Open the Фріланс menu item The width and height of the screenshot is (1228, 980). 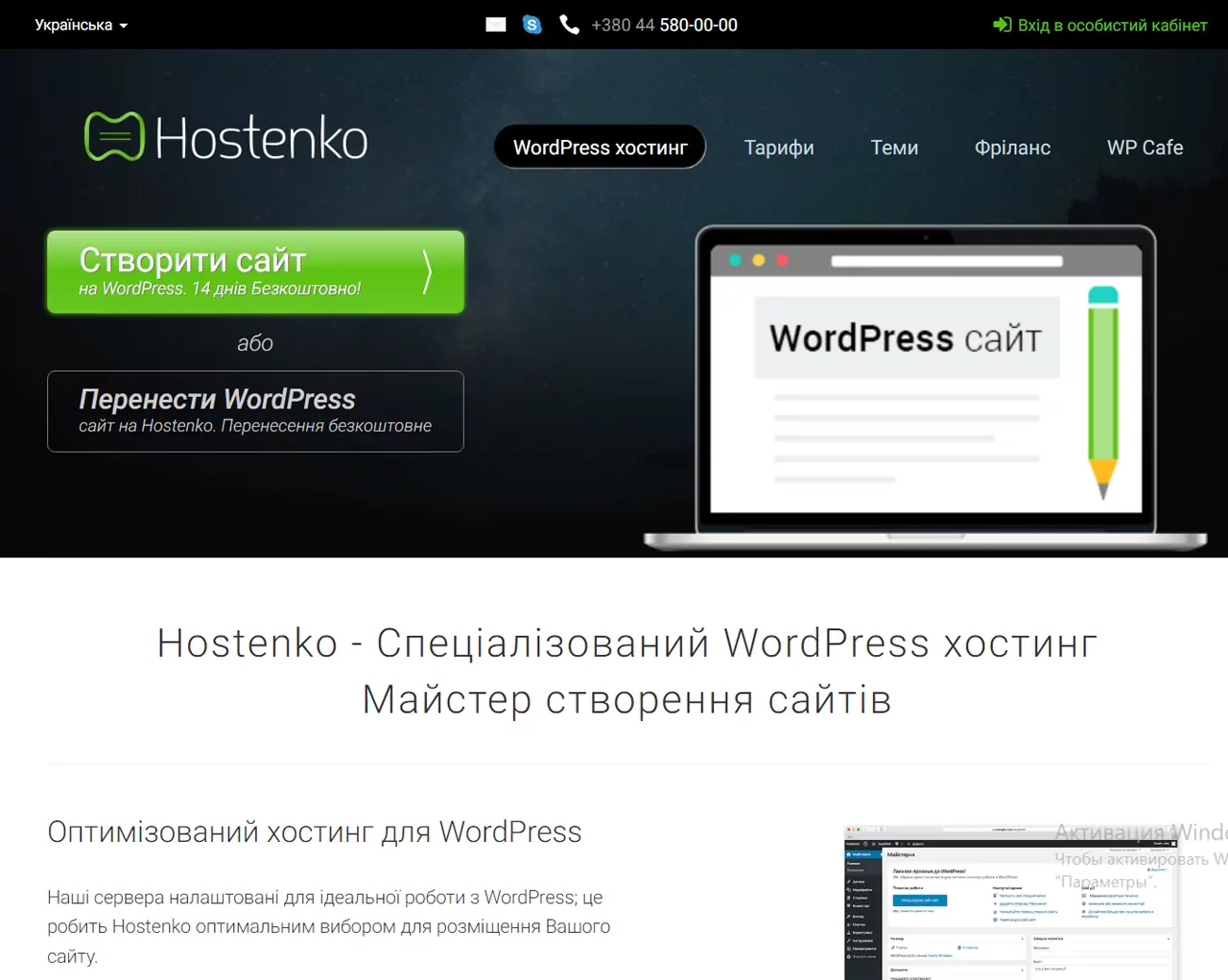tap(1012, 148)
